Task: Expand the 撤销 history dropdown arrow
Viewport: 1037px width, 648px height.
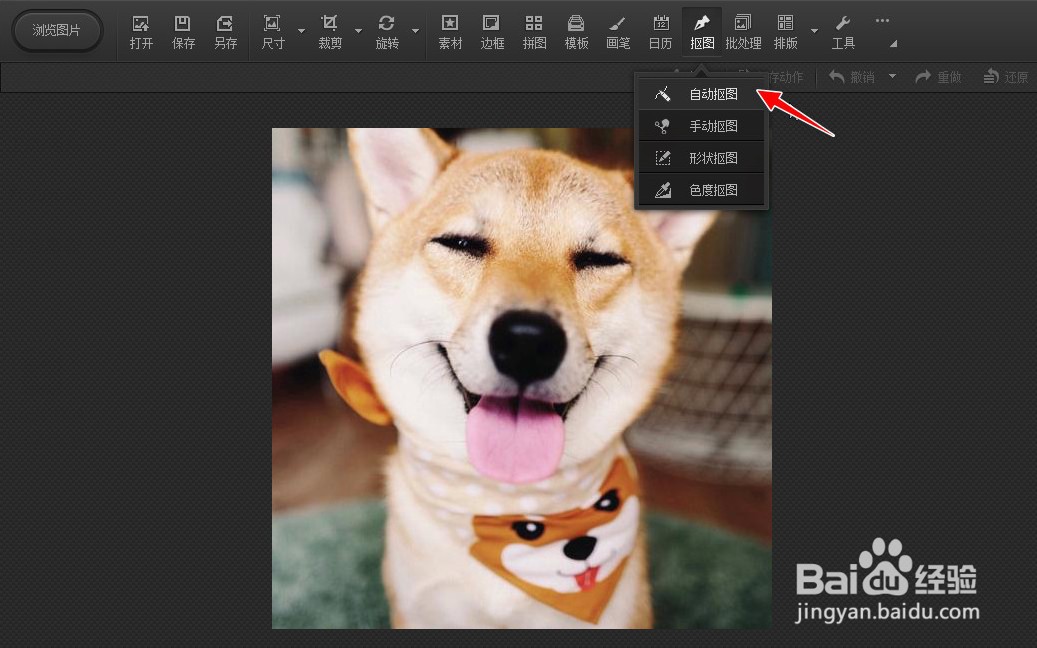Action: pos(892,77)
